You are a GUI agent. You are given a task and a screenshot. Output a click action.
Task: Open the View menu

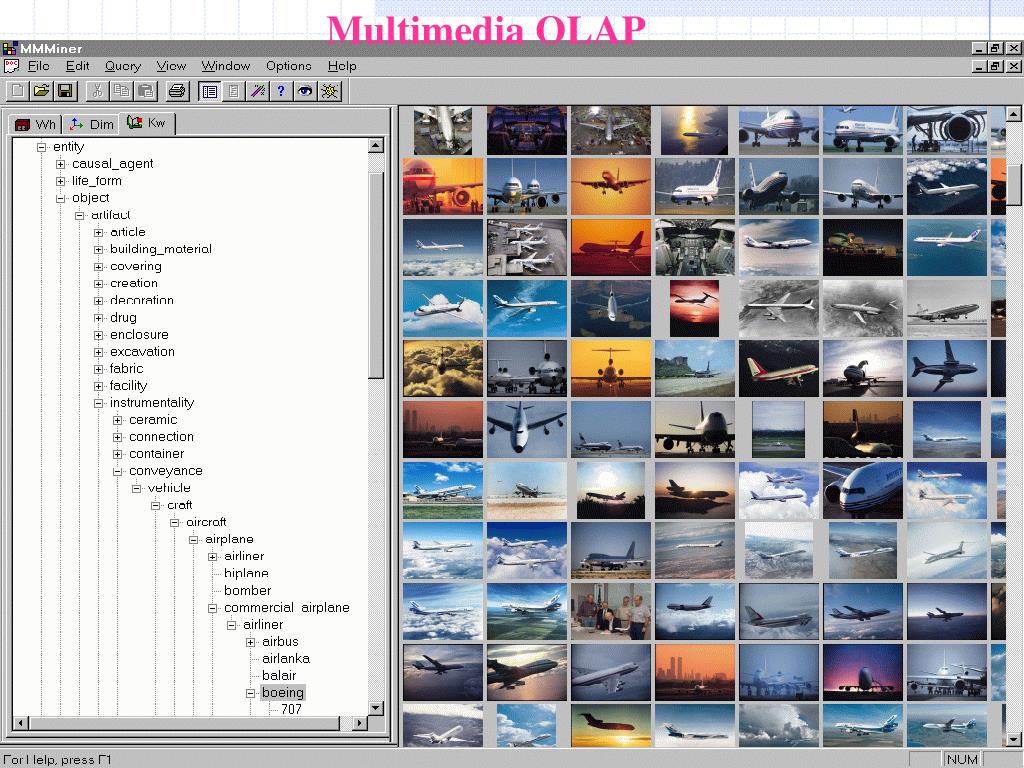[x=171, y=66]
